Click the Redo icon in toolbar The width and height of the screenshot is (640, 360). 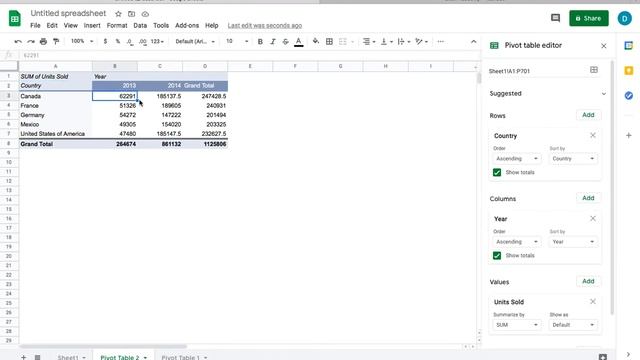(31, 42)
